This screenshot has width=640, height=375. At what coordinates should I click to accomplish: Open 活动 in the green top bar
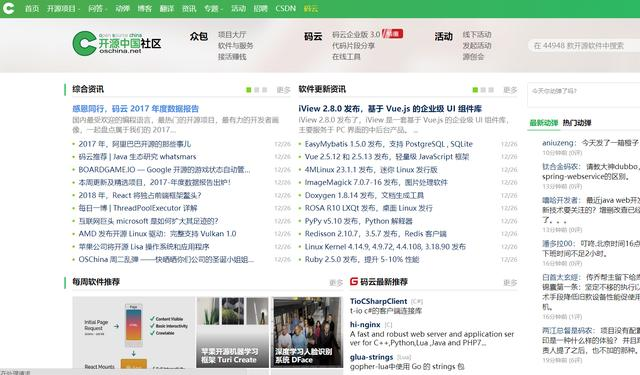point(238,8)
